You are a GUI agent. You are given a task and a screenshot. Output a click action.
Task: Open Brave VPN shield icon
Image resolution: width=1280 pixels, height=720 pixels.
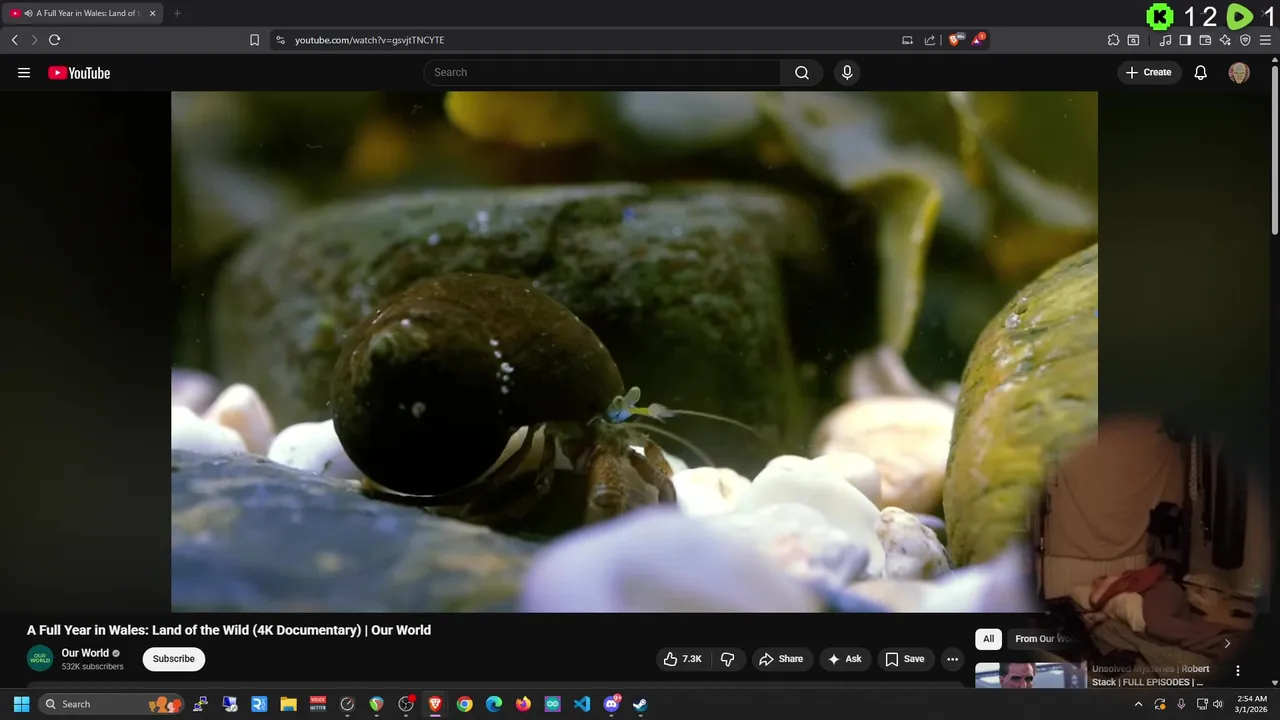[x=1245, y=40]
